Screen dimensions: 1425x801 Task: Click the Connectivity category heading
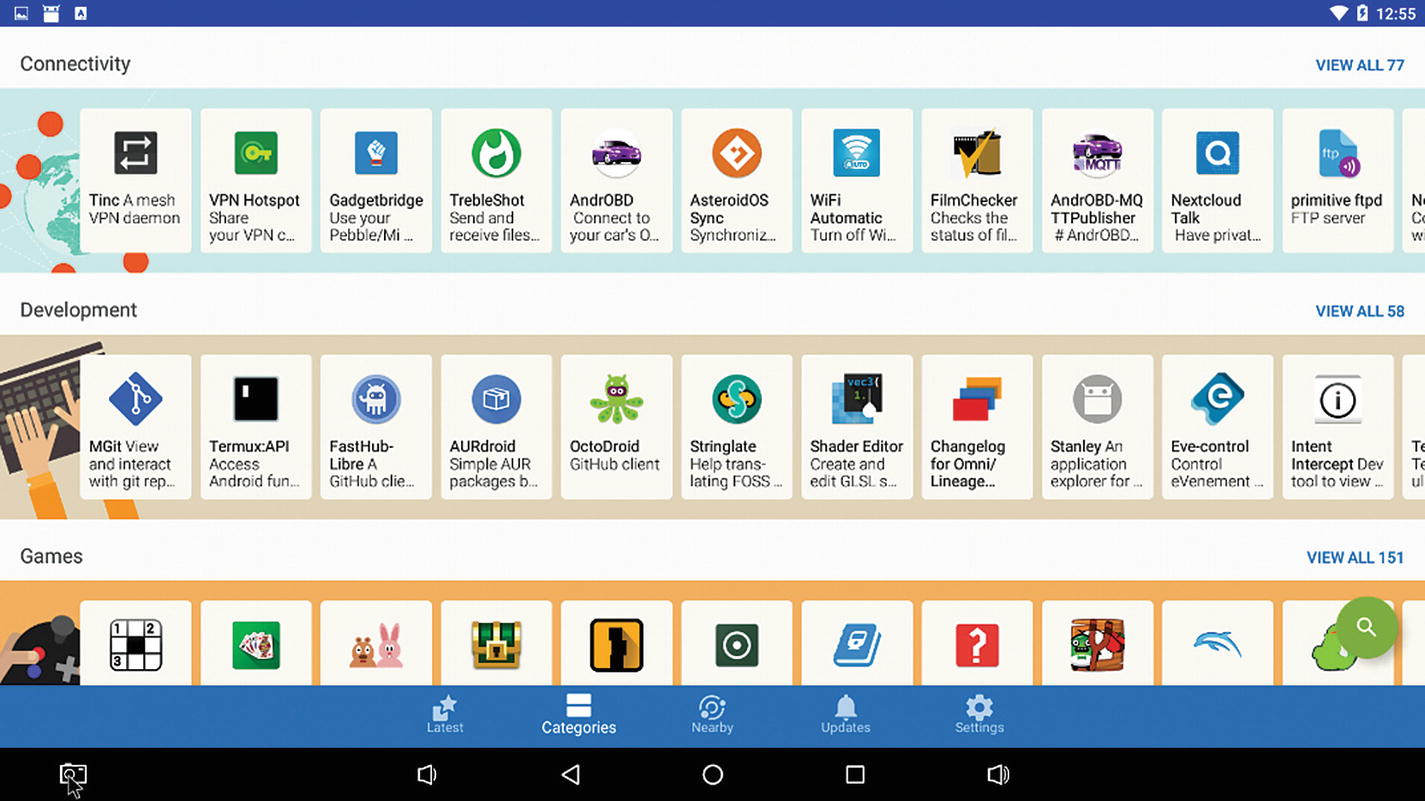[75, 64]
